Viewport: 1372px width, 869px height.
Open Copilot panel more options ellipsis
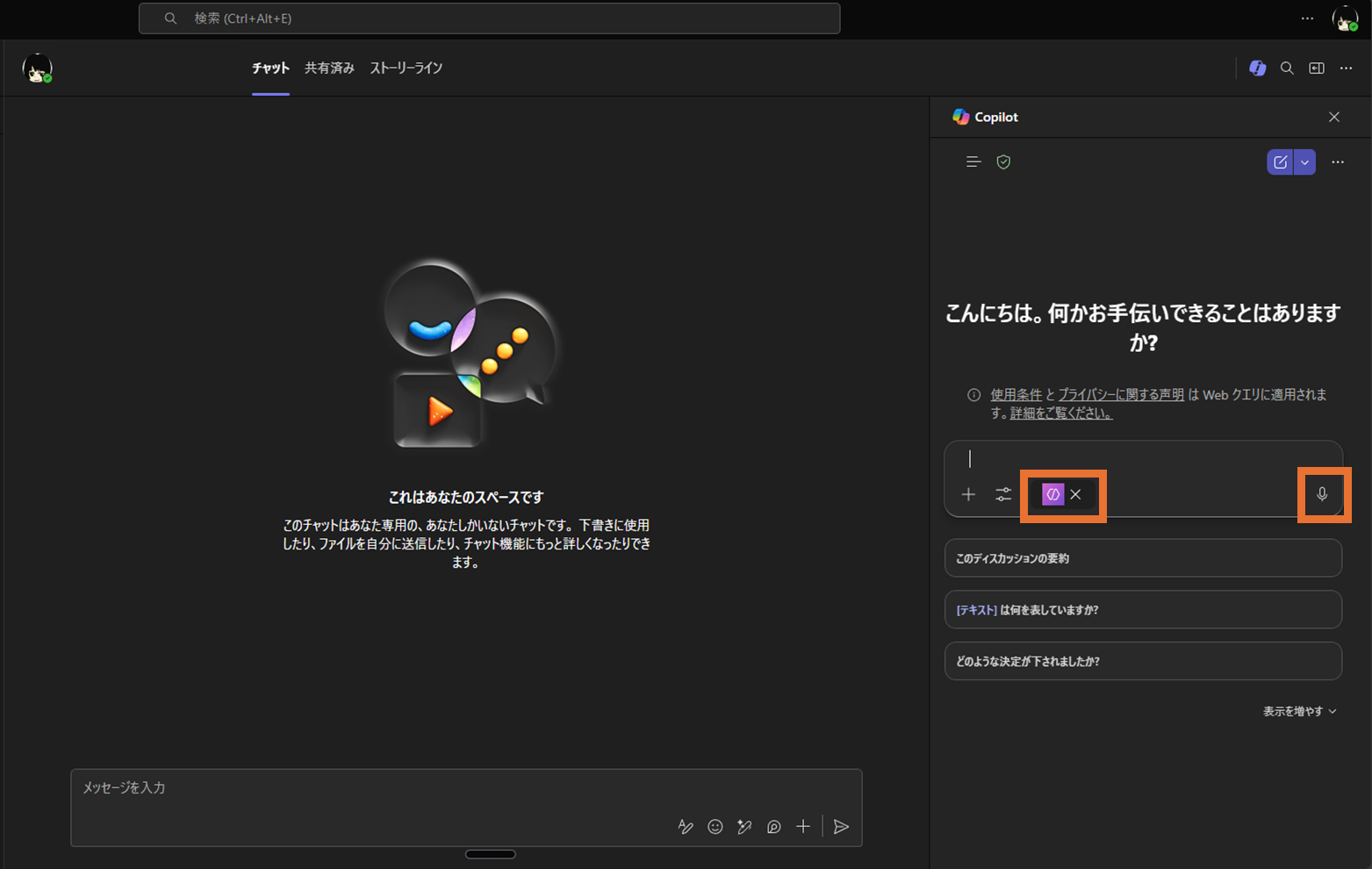click(x=1338, y=162)
